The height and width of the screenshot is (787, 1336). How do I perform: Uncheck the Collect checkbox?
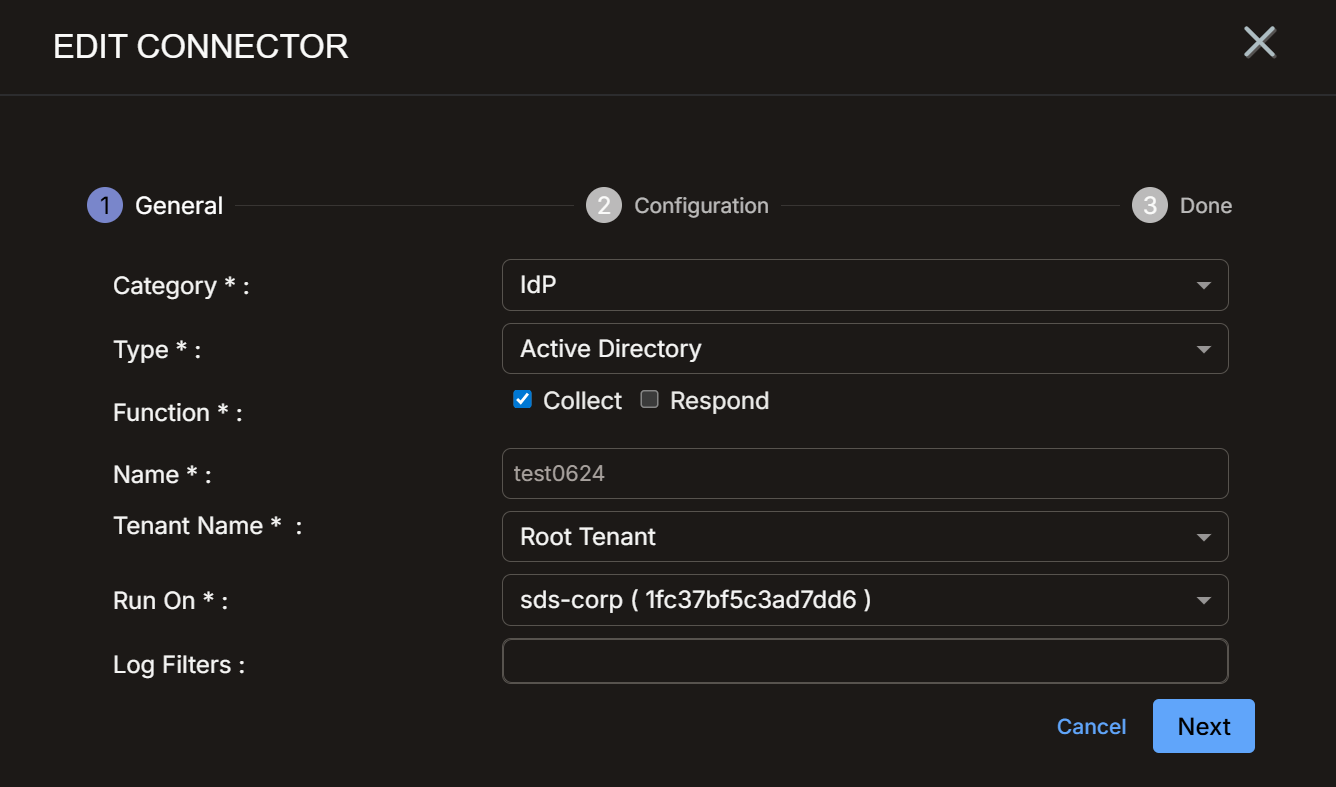pyautogui.click(x=522, y=400)
